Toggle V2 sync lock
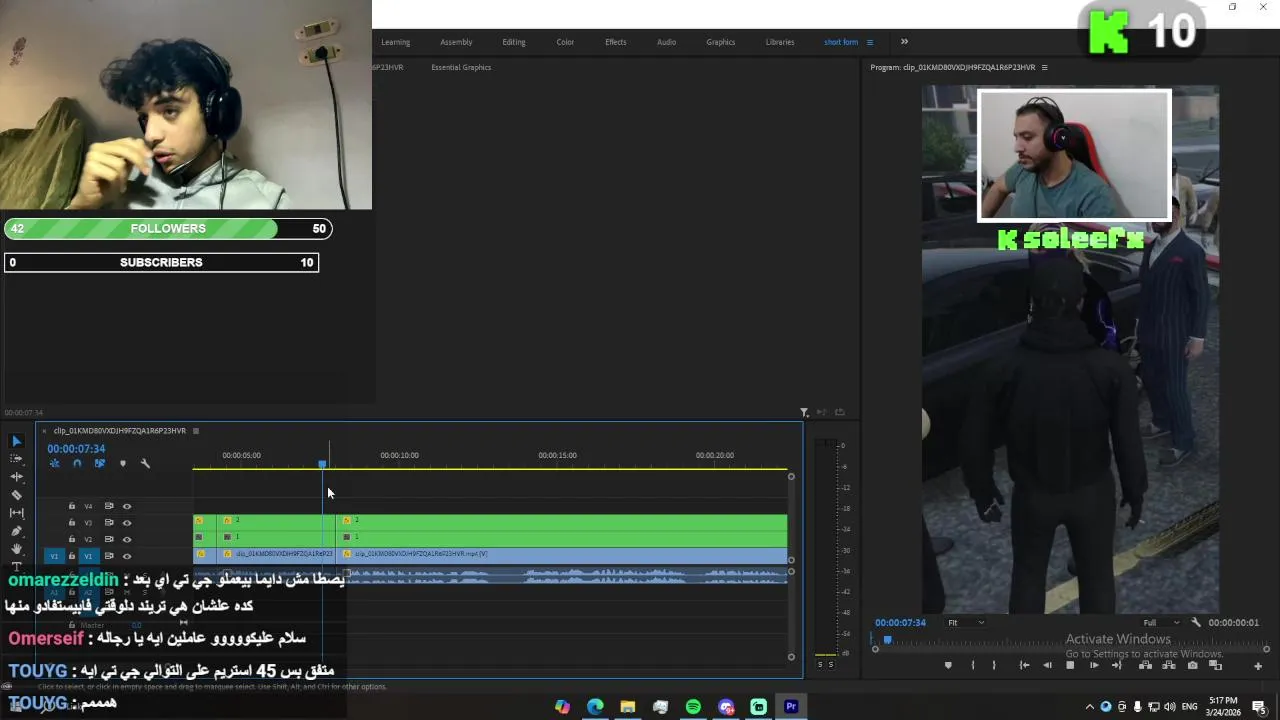1280x720 pixels. pos(109,539)
